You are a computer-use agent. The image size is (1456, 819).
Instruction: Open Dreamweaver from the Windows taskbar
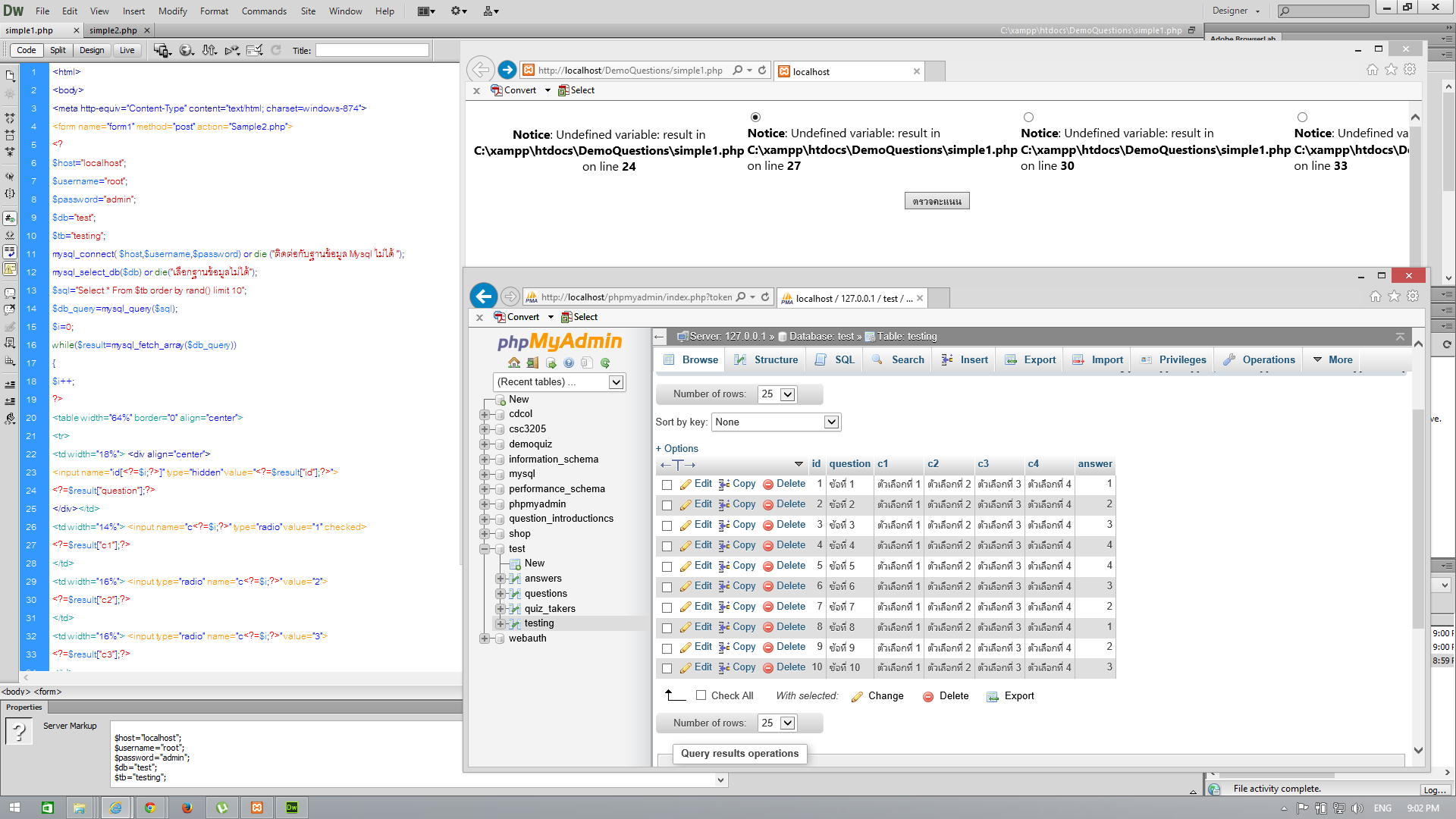pyautogui.click(x=292, y=808)
